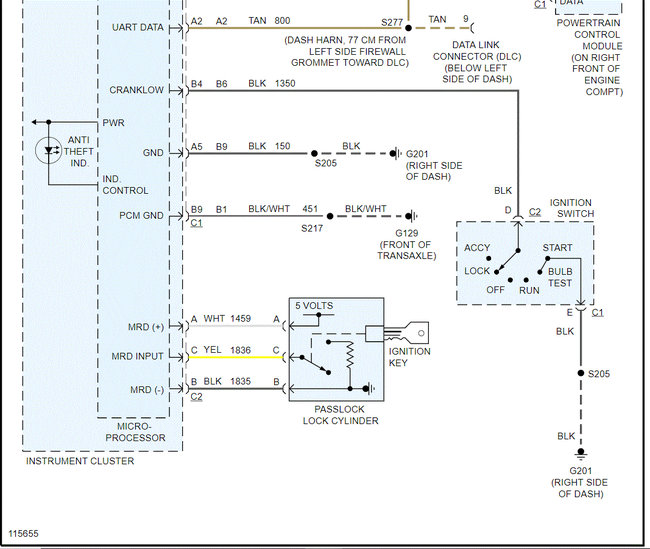Click the WHT 1459 wire label

[x=227, y=318]
